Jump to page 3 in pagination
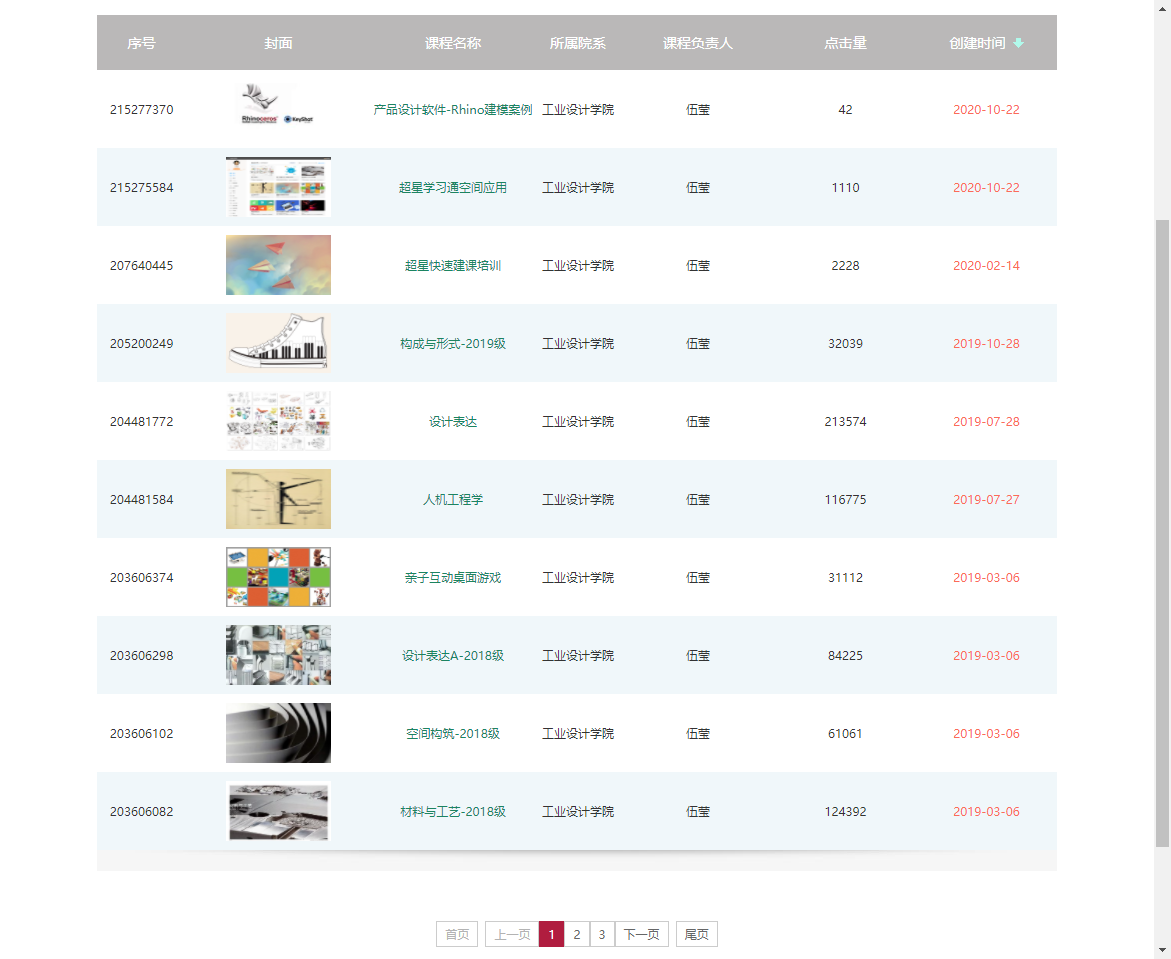Screen dimensions: 1171x959 [602, 934]
